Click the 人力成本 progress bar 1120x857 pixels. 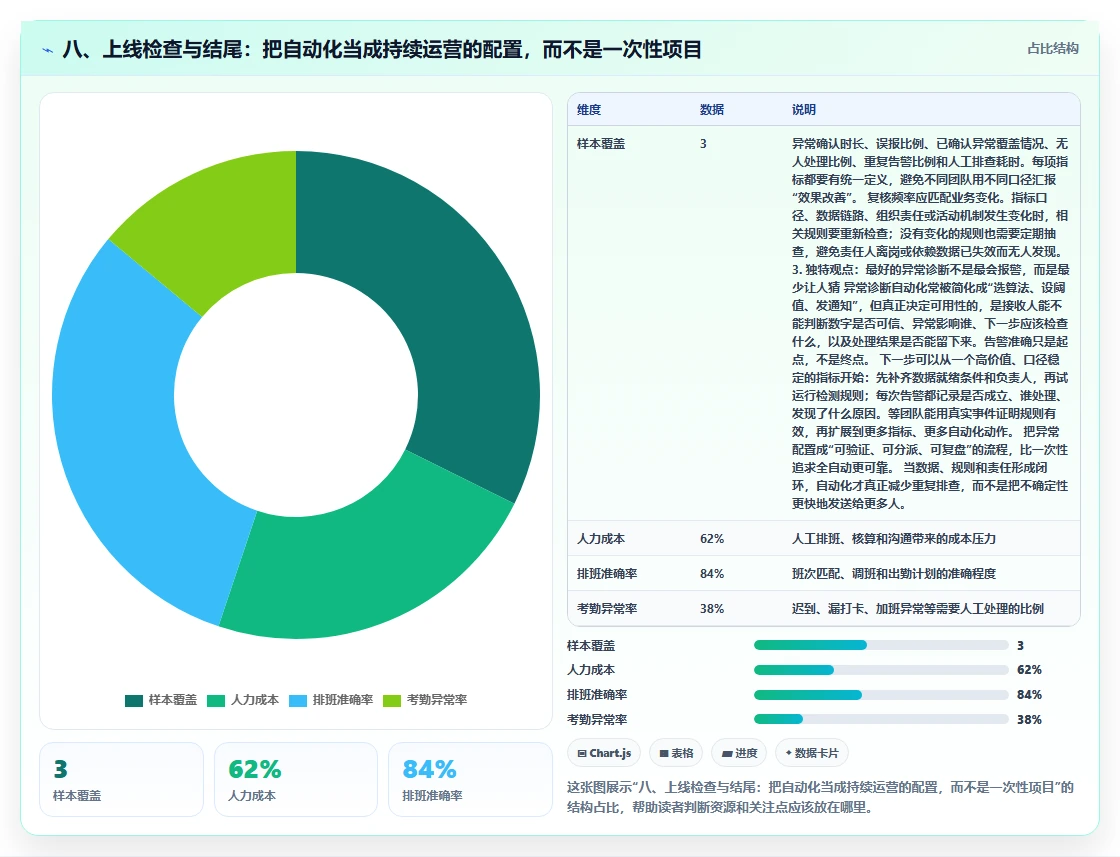point(881,670)
